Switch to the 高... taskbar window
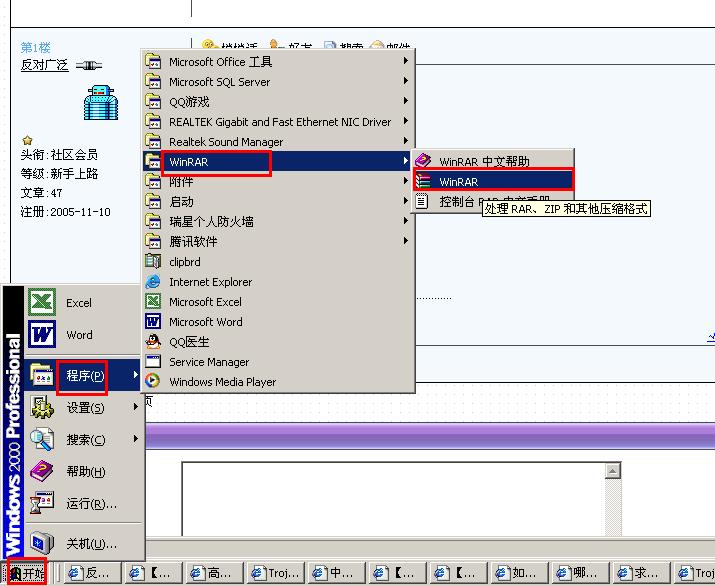Screen dimensions: 715x586 point(214,573)
